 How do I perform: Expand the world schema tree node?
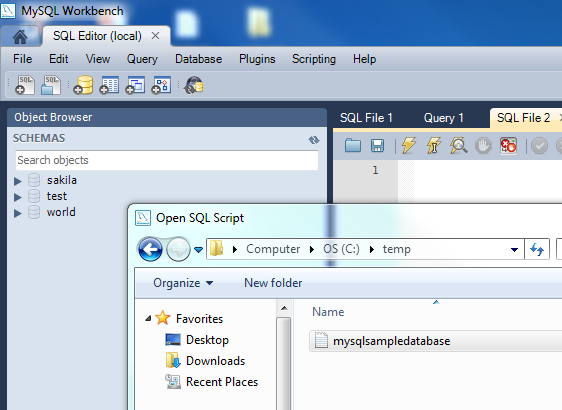[18, 213]
